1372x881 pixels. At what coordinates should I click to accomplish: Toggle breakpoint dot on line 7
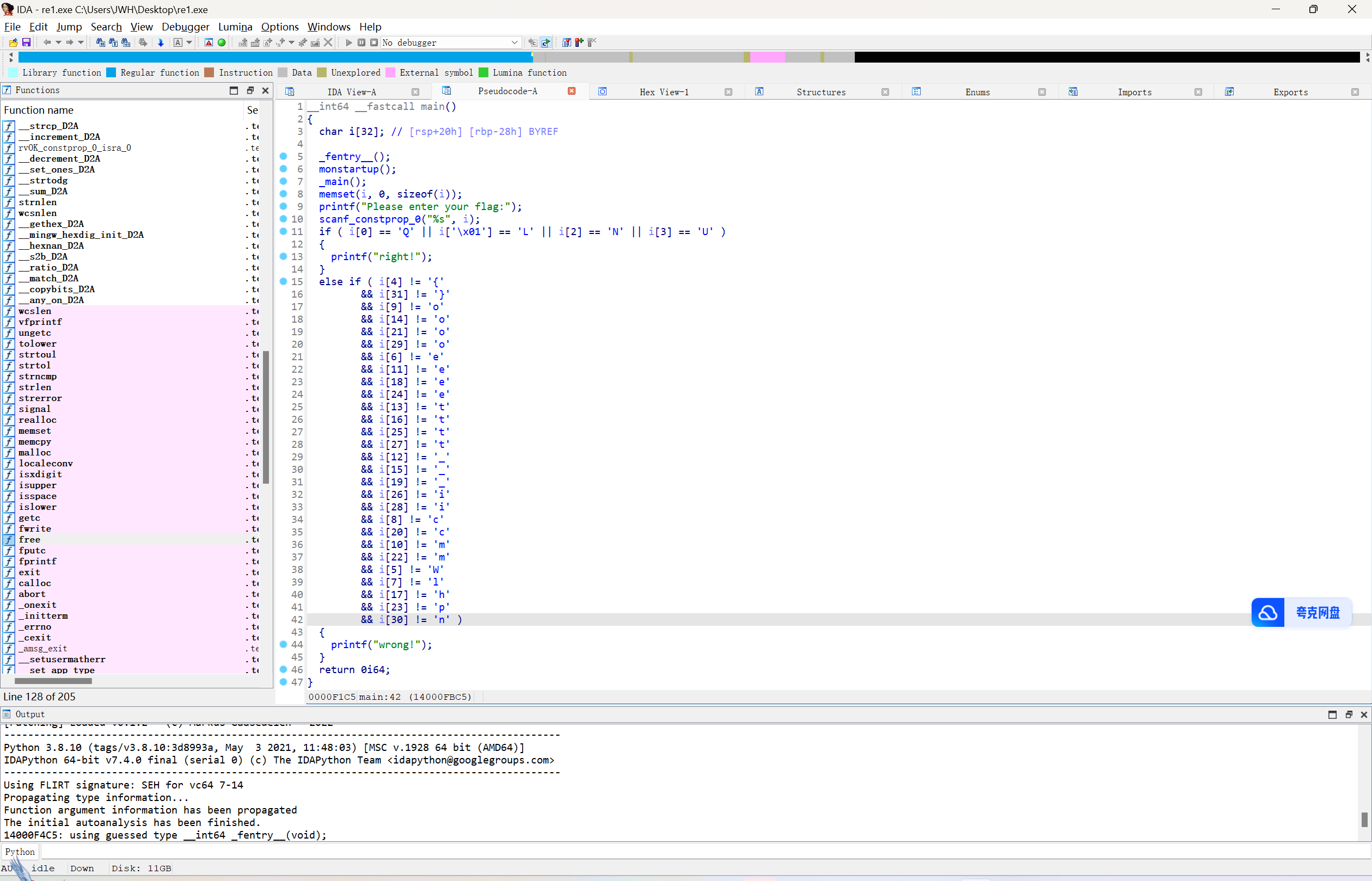[283, 181]
